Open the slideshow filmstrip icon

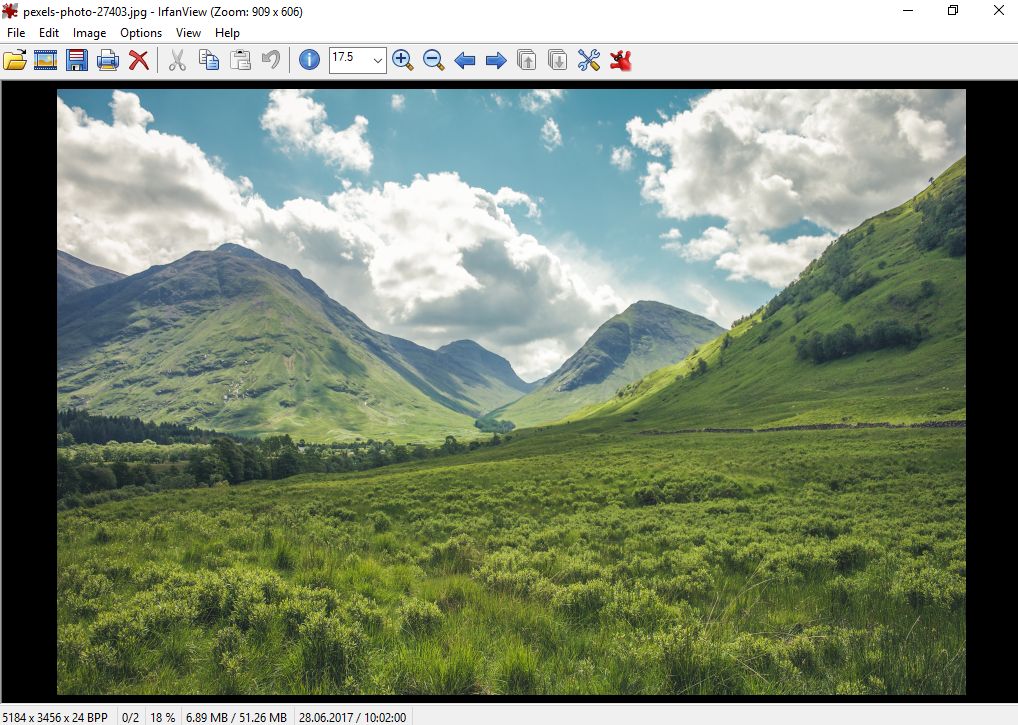pyautogui.click(x=45, y=60)
